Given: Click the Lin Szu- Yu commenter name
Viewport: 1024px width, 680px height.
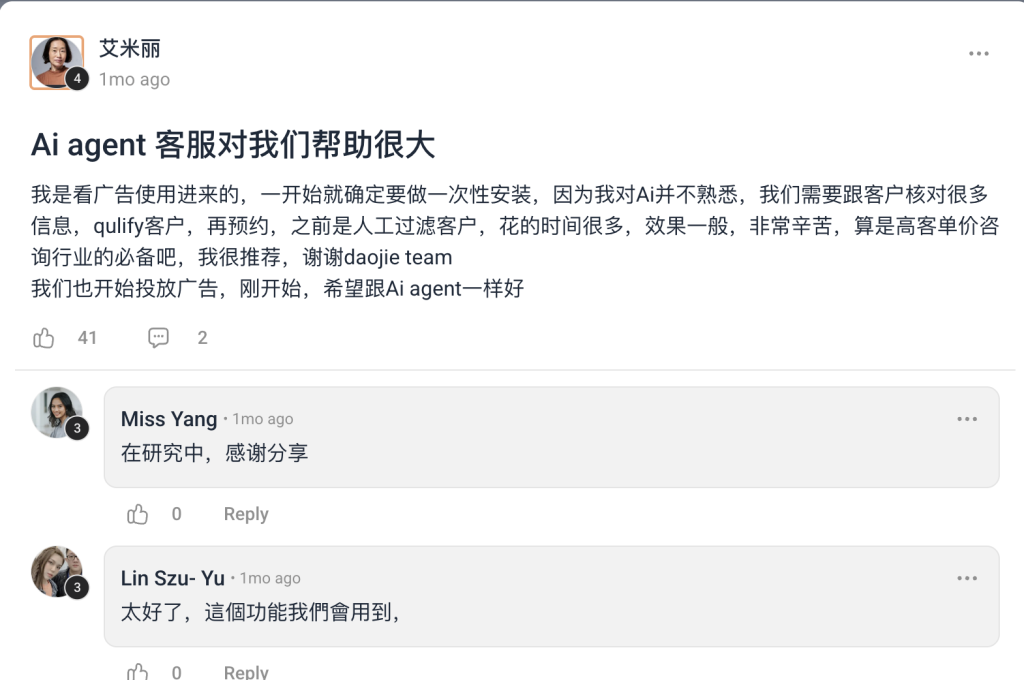Looking at the screenshot, I should (x=172, y=578).
